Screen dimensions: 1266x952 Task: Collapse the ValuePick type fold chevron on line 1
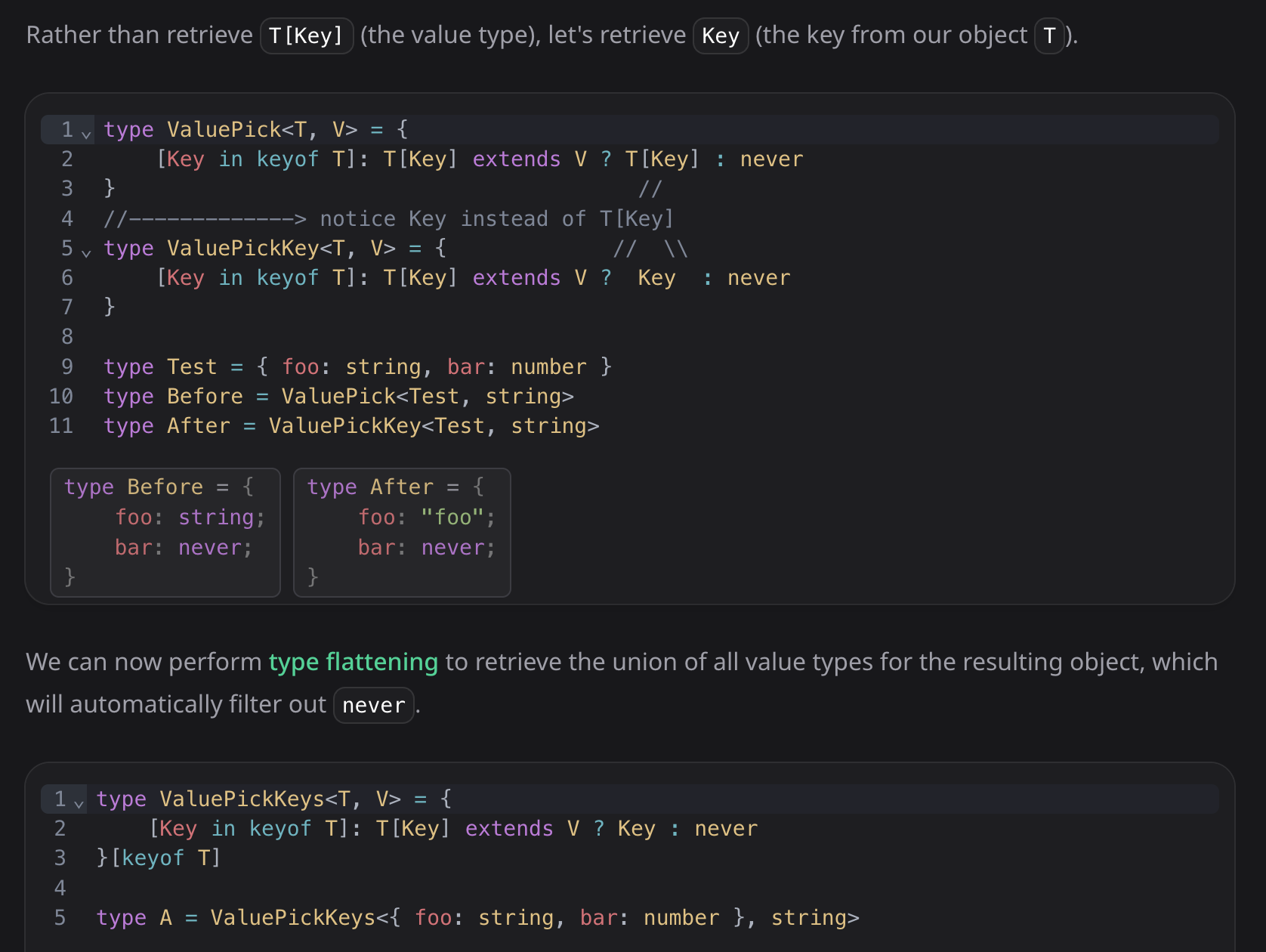pos(86,134)
